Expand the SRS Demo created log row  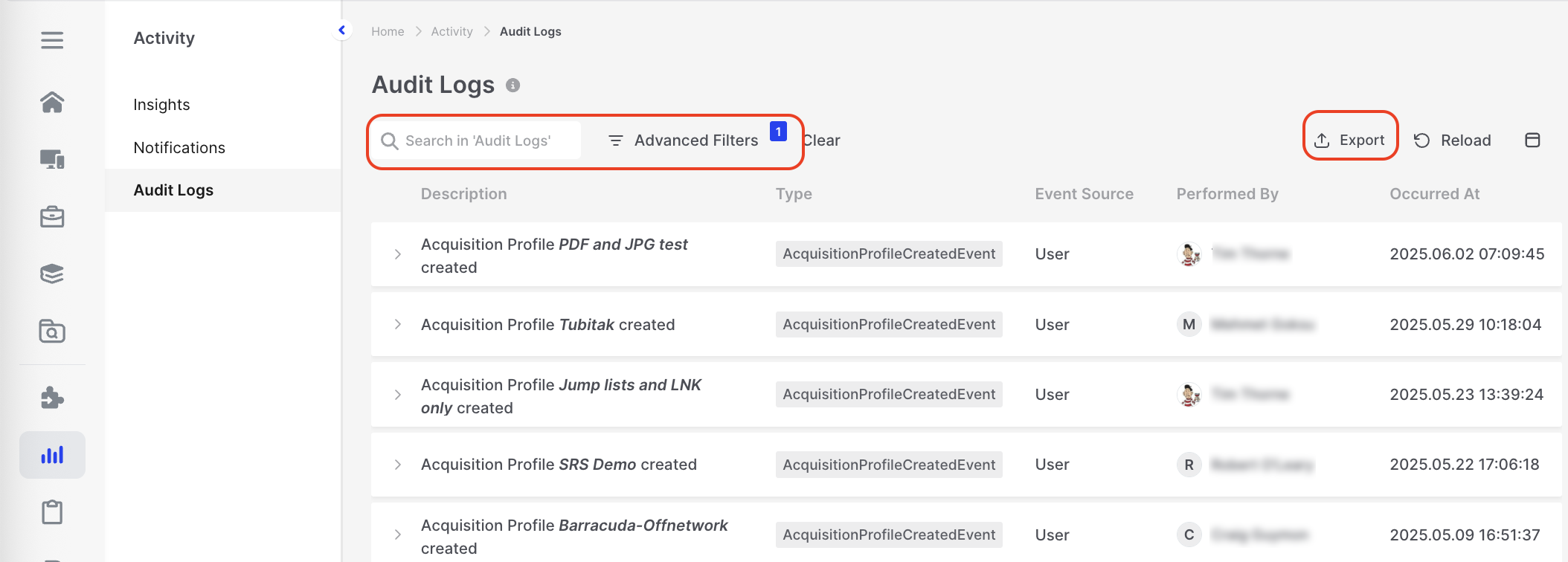[x=398, y=465]
